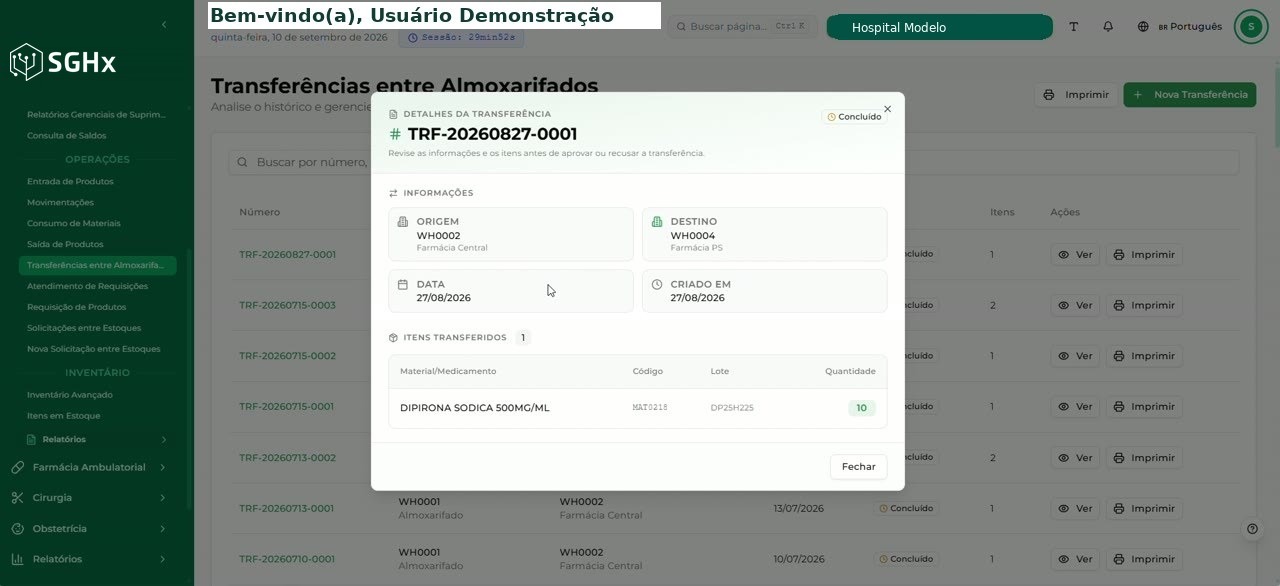The width and height of the screenshot is (1280, 586).
Task: Click Ver for TRF-20260710-0001 row
Action: tap(1075, 560)
